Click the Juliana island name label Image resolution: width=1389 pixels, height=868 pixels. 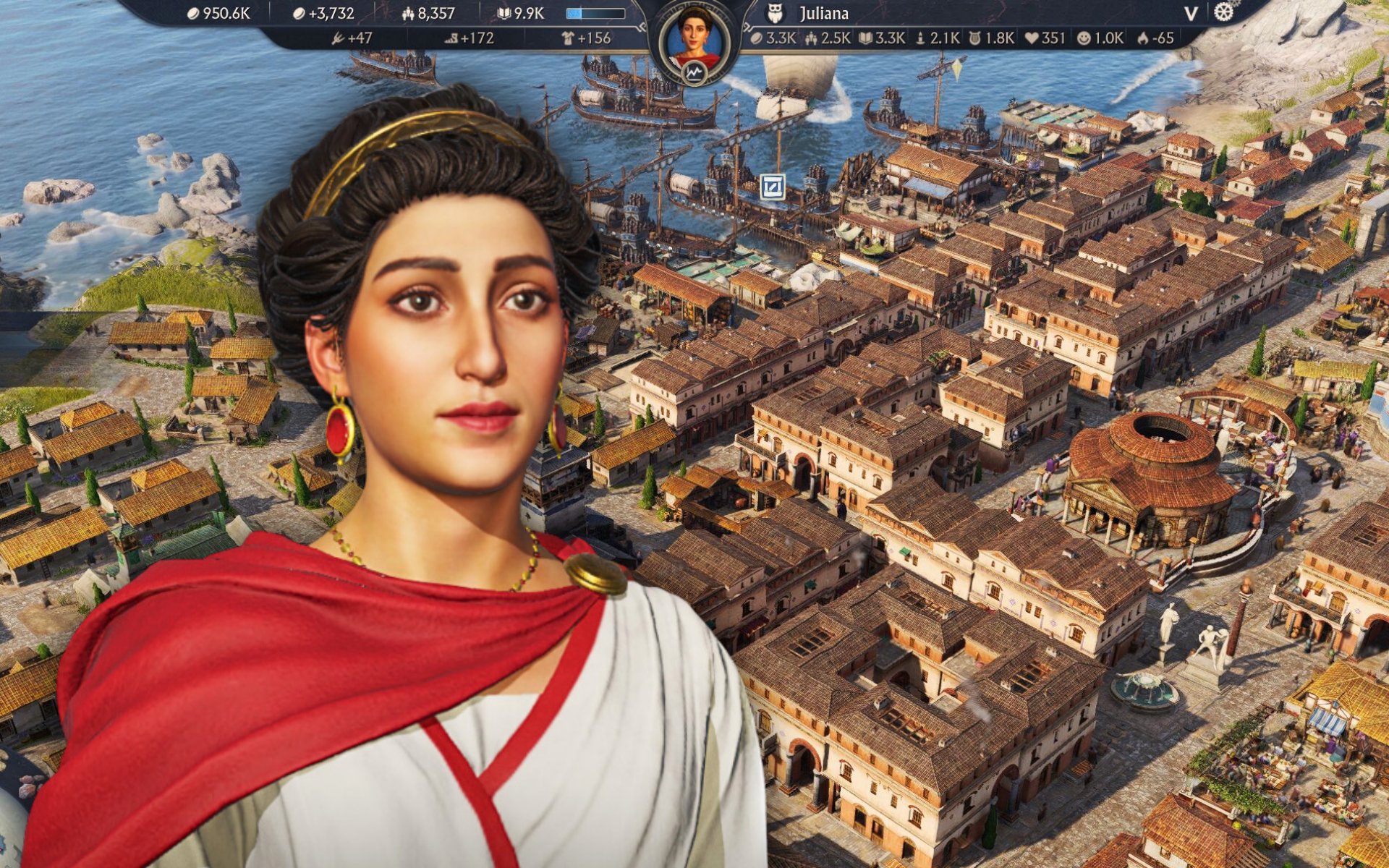coord(824,13)
